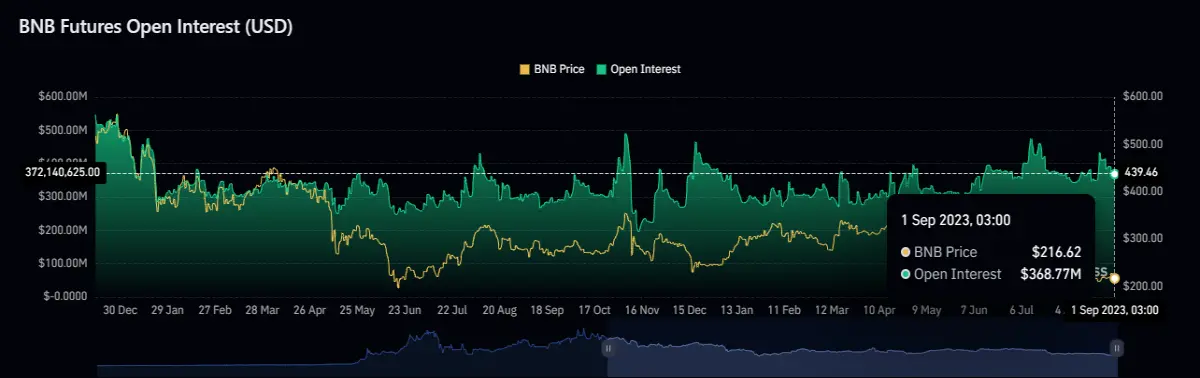Click the 6 Jul date label
Image resolution: width=1200 pixels, height=378 pixels.
[x=1021, y=311]
